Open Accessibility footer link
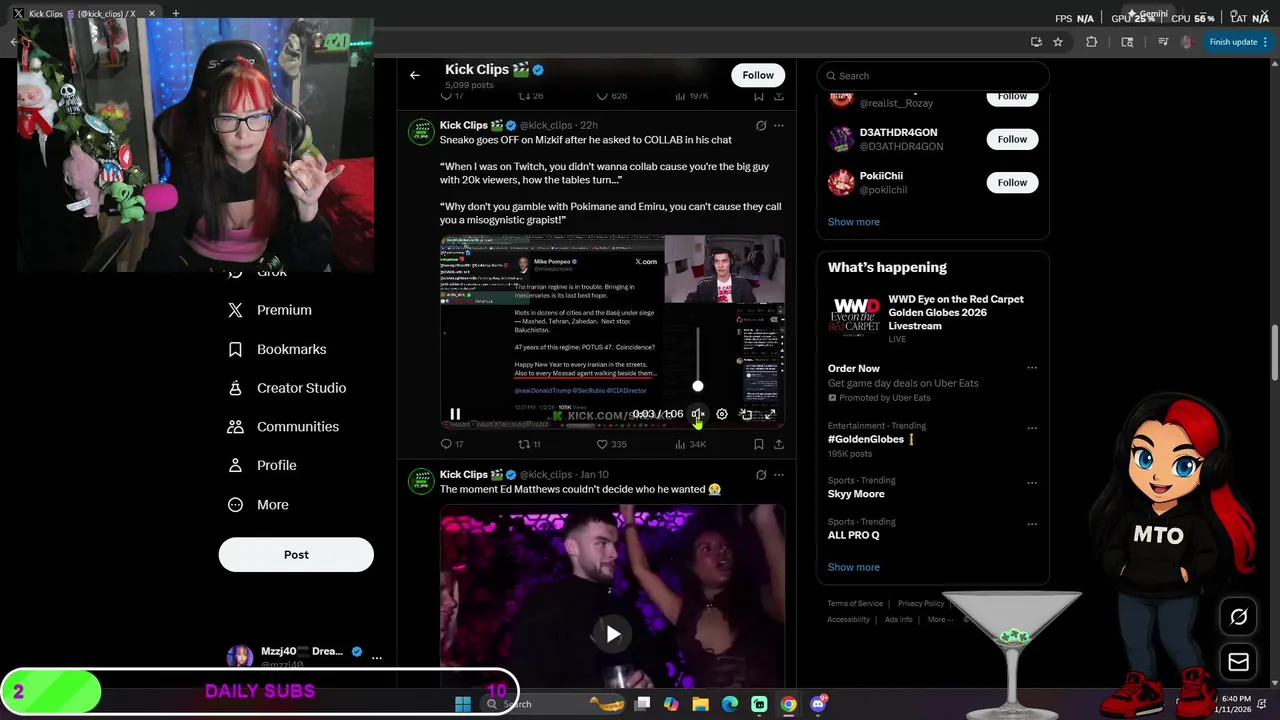 (848, 619)
